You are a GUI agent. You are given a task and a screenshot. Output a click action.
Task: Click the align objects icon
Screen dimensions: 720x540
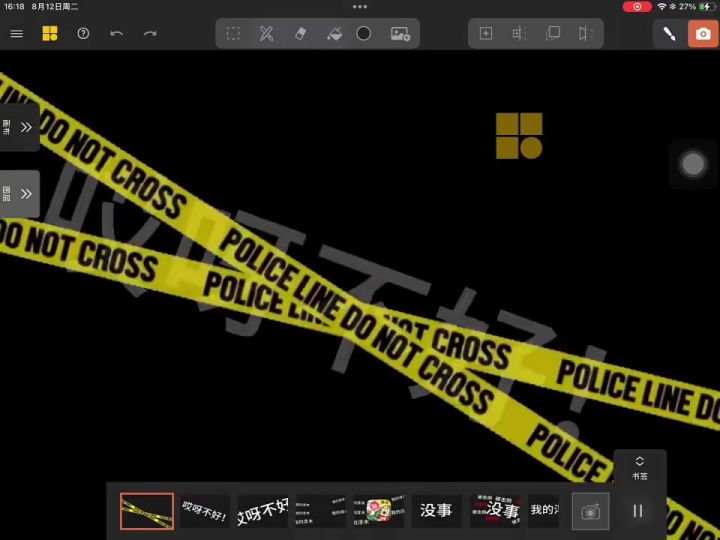tap(519, 34)
